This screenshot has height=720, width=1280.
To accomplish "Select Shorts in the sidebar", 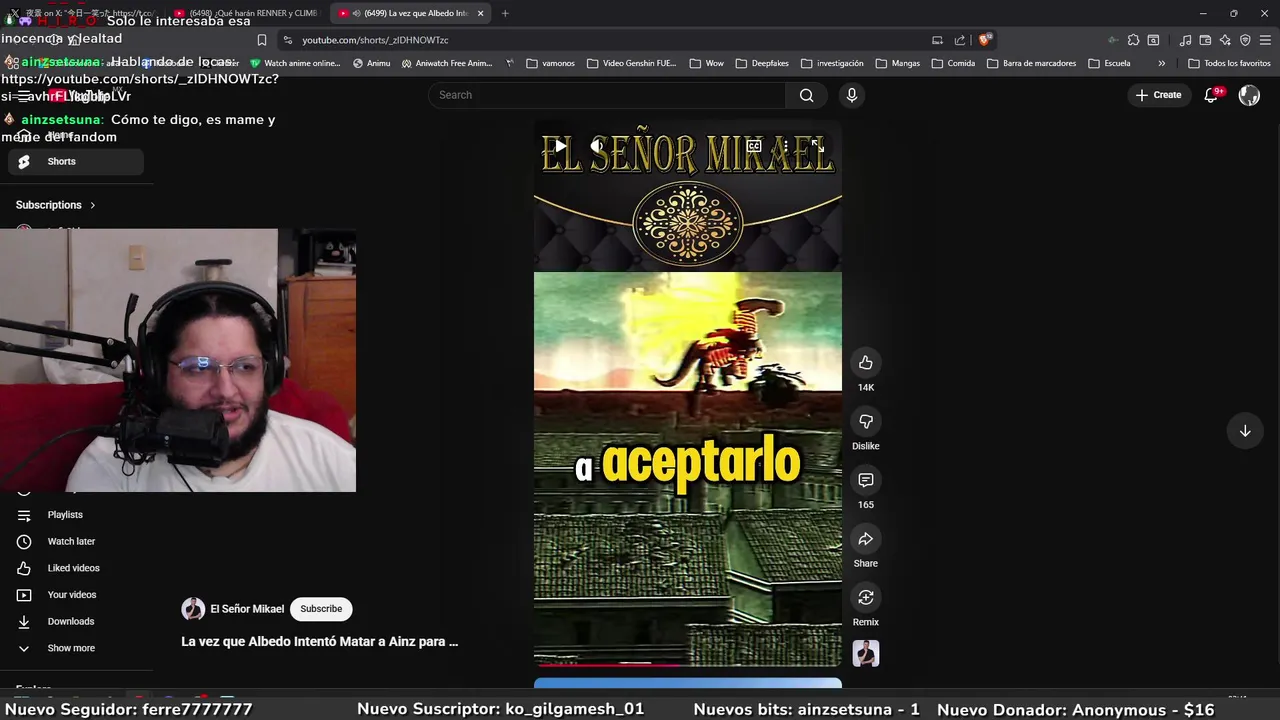I will click(x=76, y=162).
